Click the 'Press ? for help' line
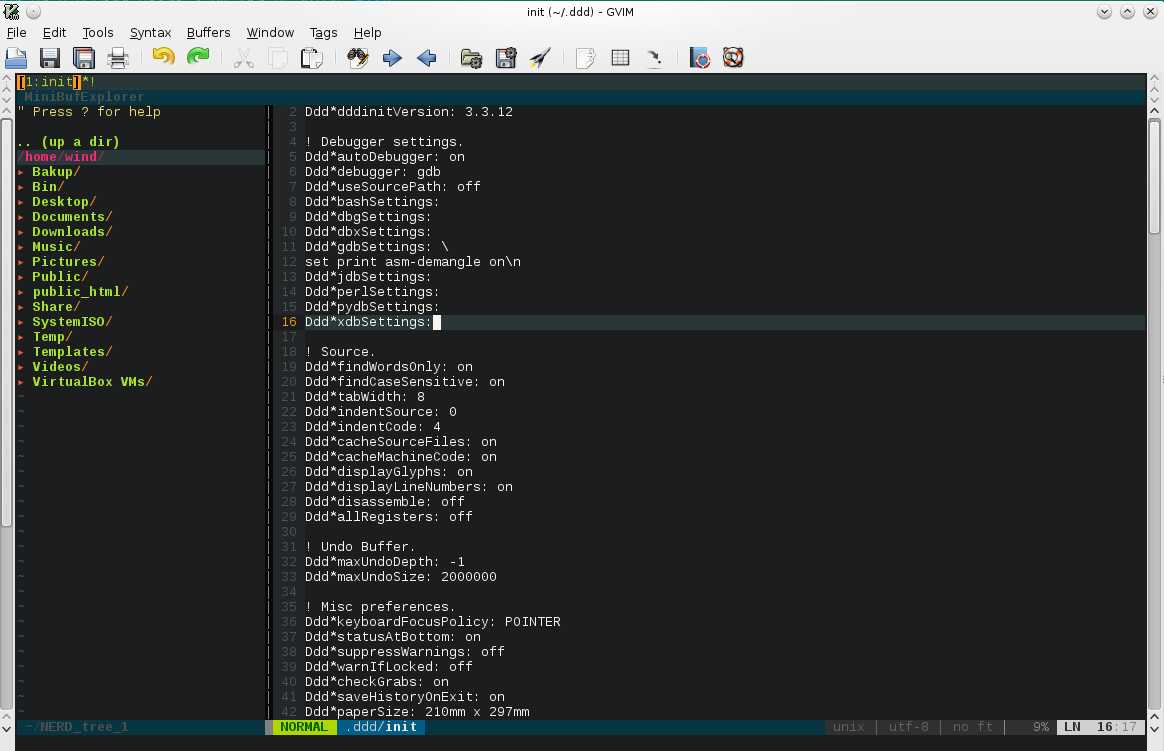 click(89, 112)
